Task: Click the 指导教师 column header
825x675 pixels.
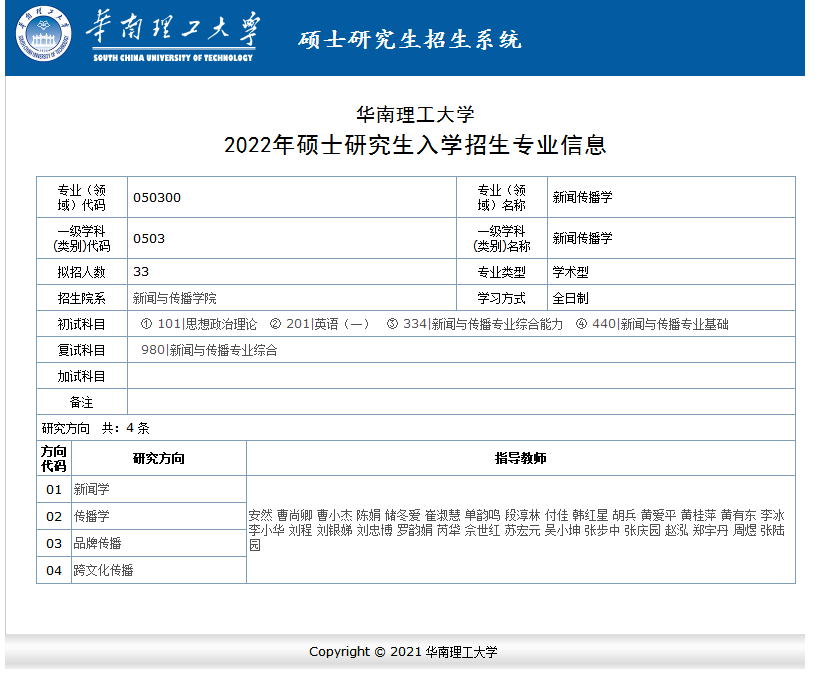Action: pos(520,458)
